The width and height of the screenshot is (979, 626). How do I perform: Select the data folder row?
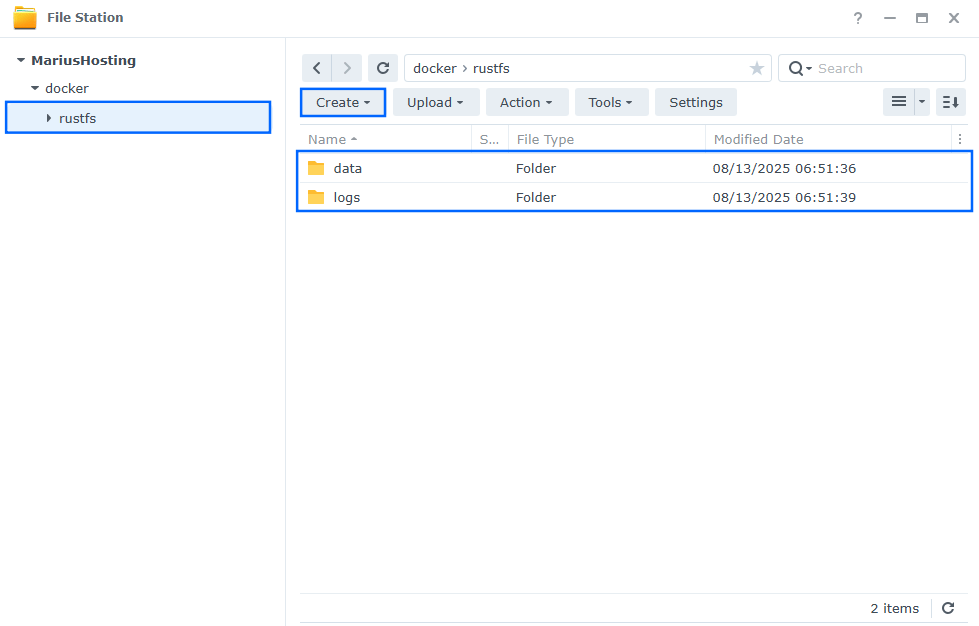click(634, 169)
